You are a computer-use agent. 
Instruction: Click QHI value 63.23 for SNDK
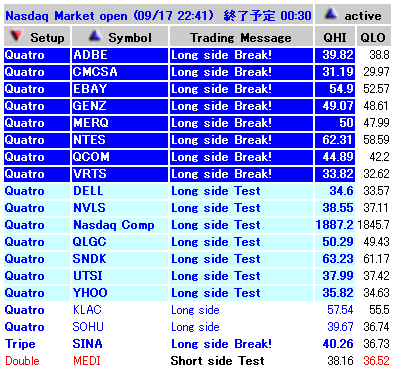click(335, 259)
